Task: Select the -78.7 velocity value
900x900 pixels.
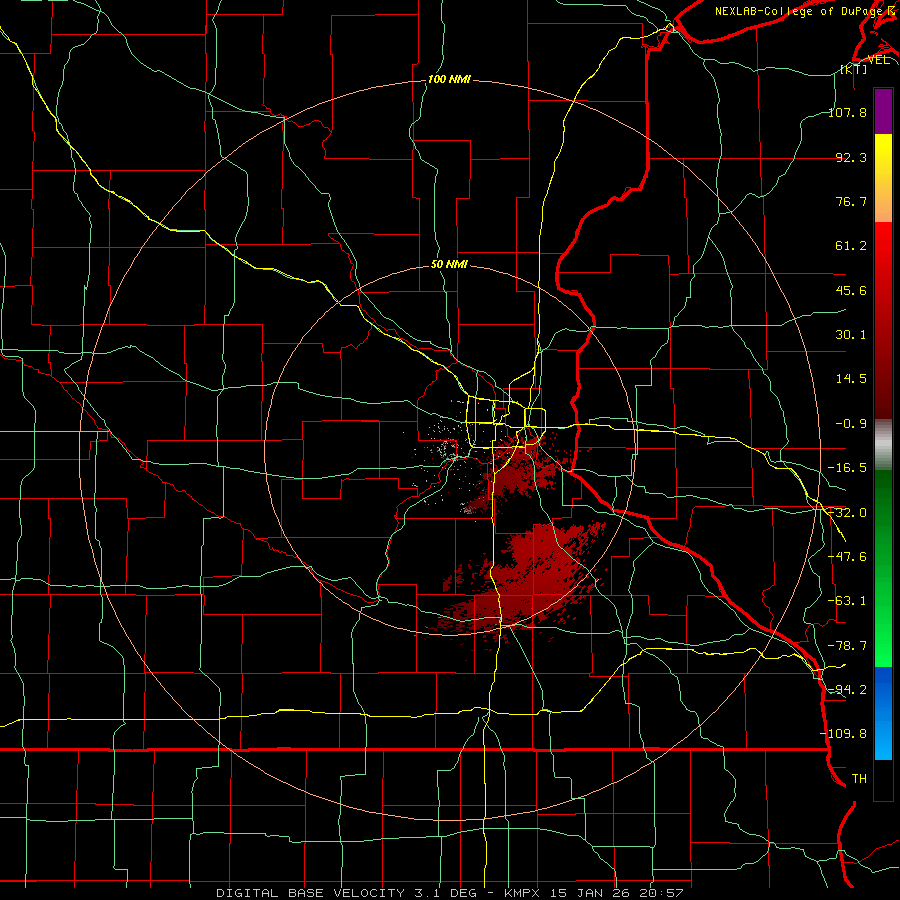Action: pos(848,646)
